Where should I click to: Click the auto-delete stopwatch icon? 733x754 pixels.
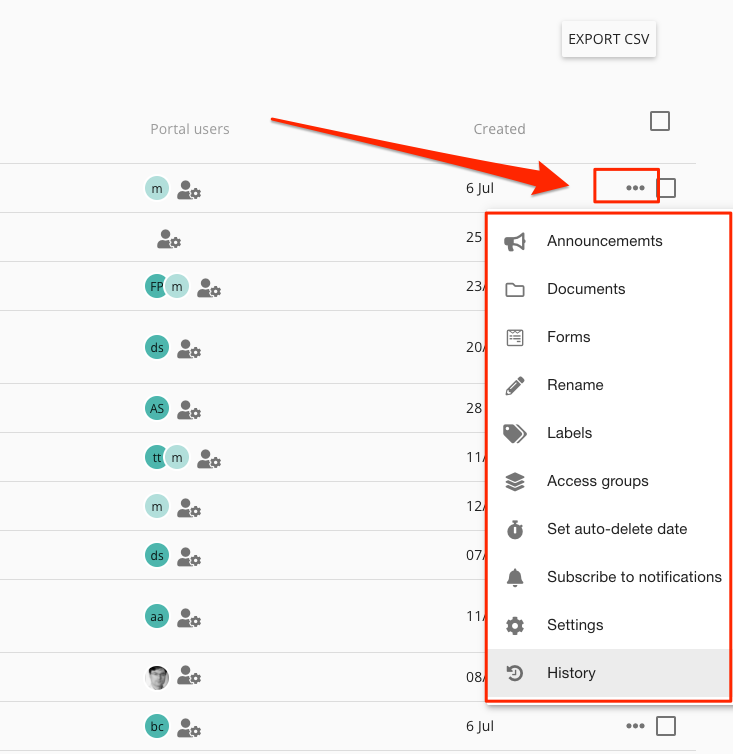tap(515, 529)
